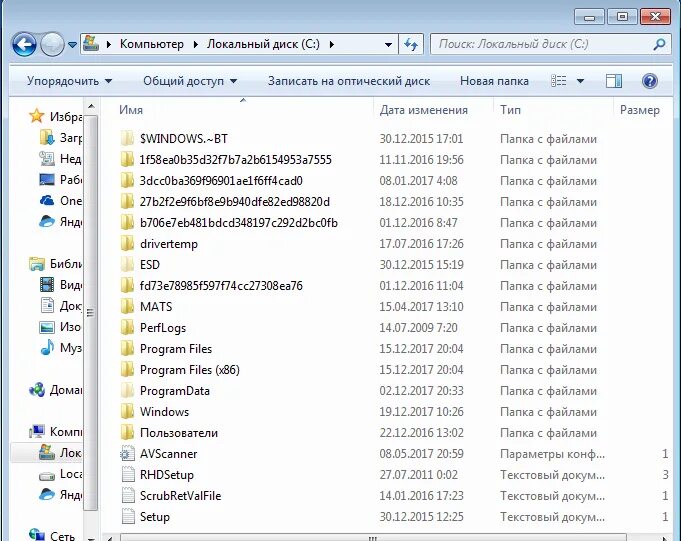Screen dimensions: 681x541
Task: Click Параметры конф... type of AVScanner
Action: tap(552, 454)
